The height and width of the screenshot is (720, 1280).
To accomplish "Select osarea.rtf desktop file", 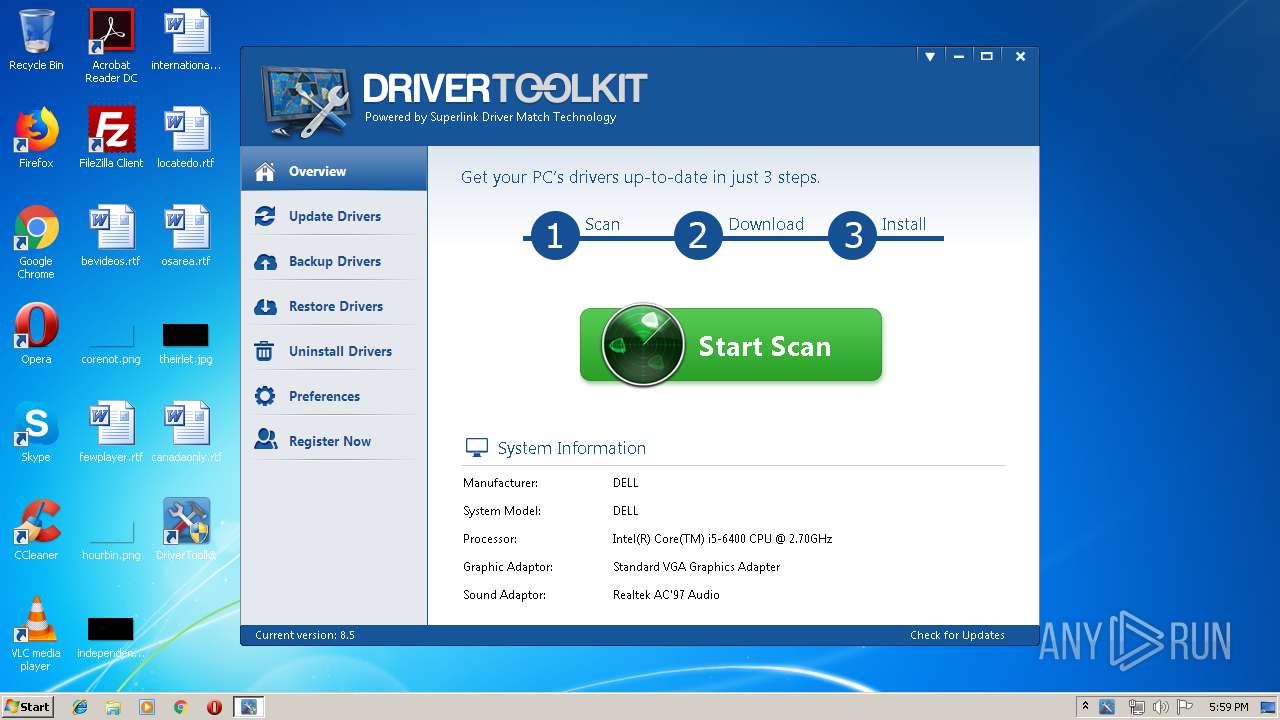I will click(186, 236).
